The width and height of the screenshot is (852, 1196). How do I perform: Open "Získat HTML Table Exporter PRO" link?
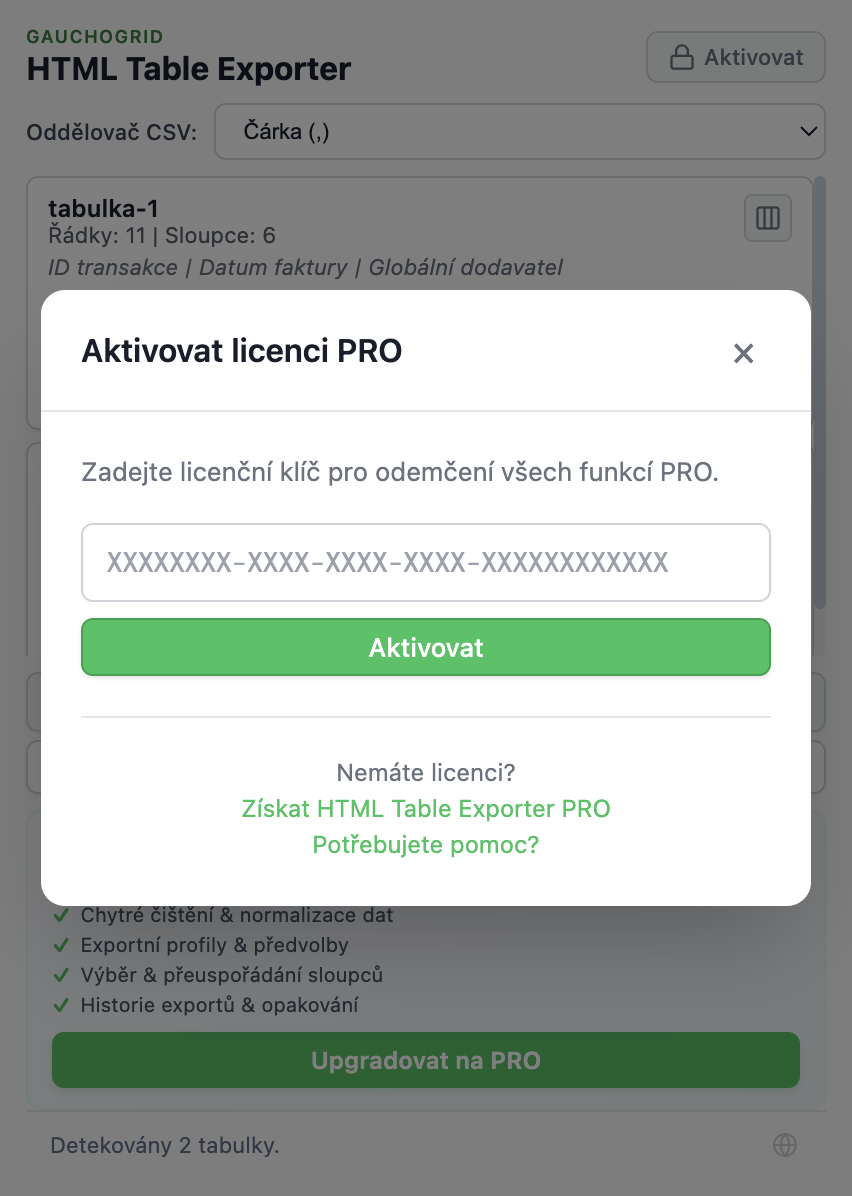pyautogui.click(x=426, y=808)
